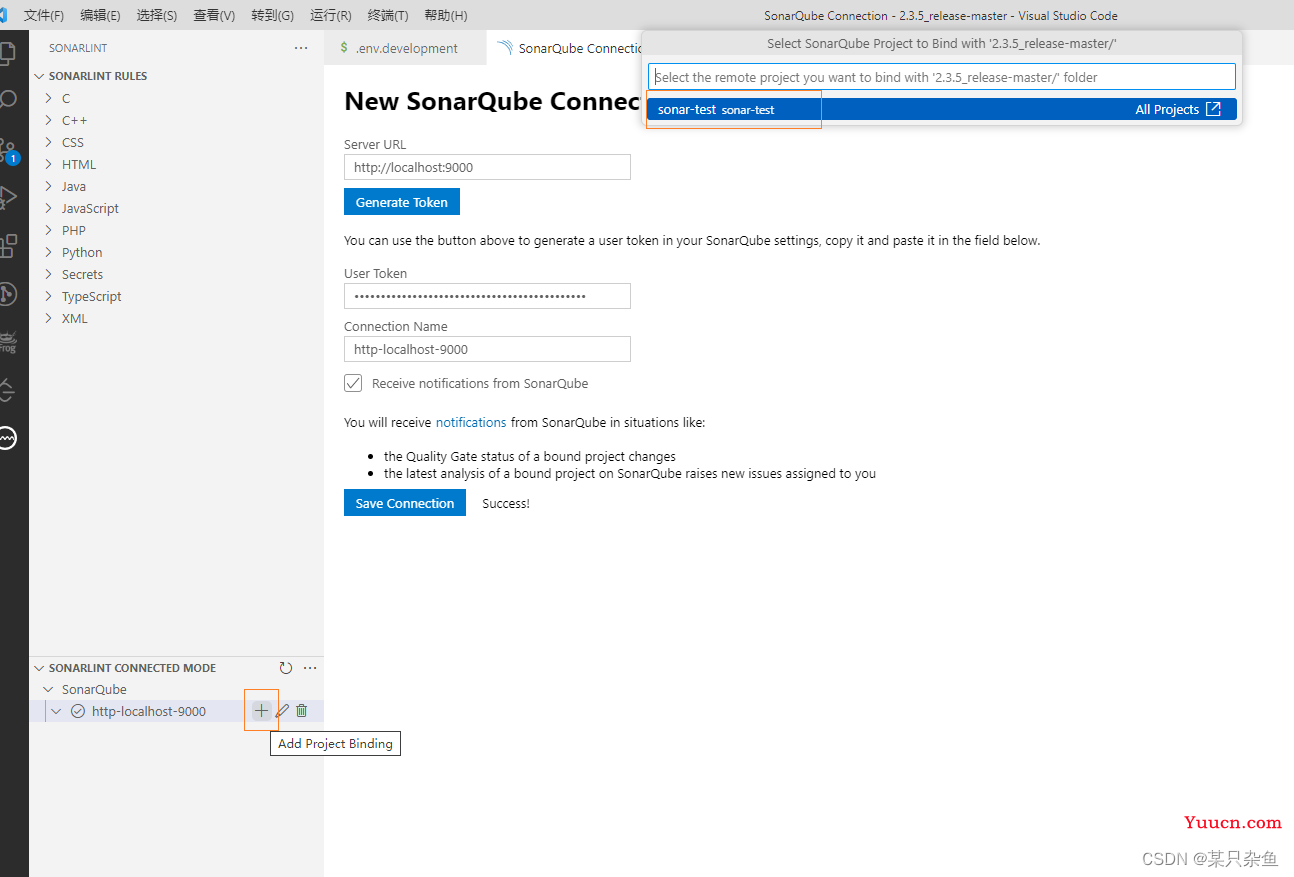Click the Generate Token button

[x=402, y=202]
